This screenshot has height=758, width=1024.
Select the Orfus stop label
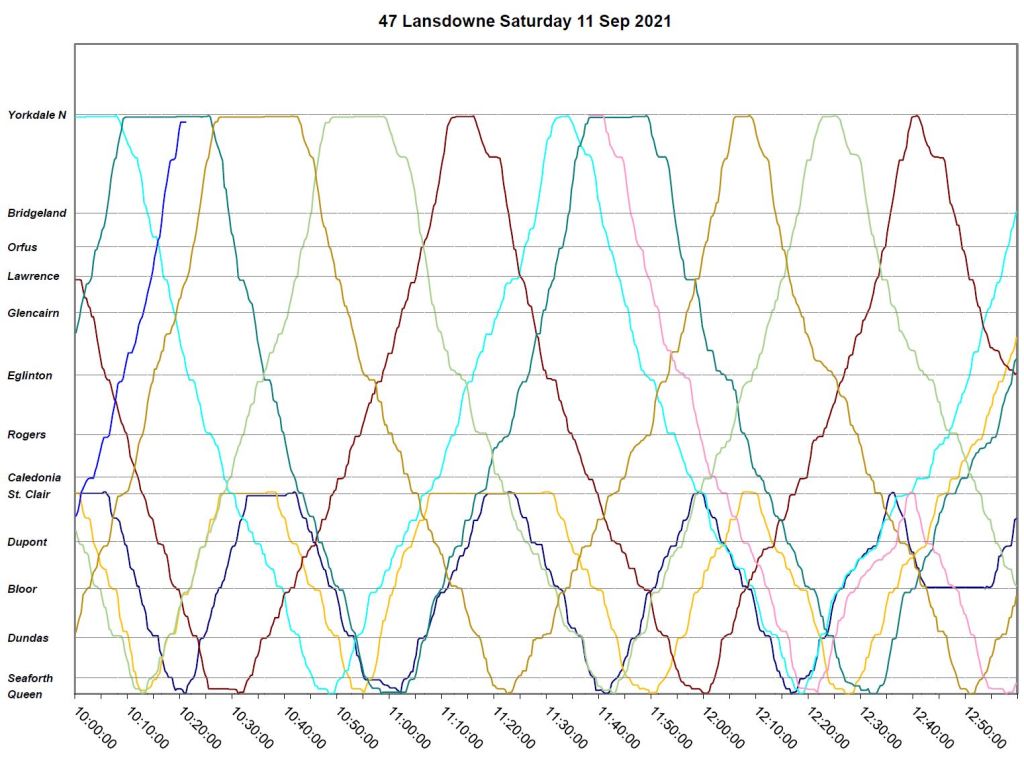[23, 246]
